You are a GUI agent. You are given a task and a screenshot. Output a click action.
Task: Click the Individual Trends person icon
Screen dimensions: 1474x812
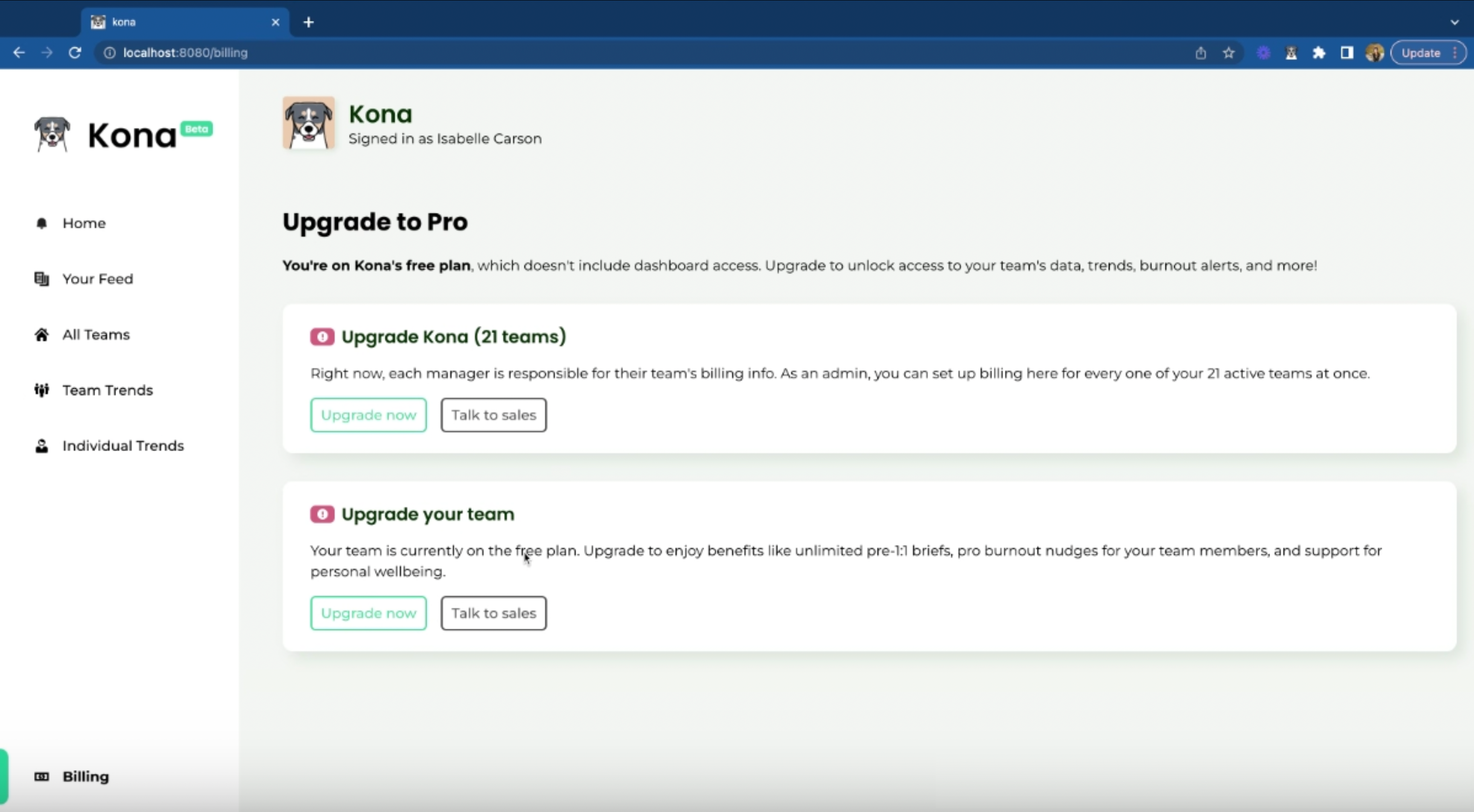pyautogui.click(x=41, y=446)
